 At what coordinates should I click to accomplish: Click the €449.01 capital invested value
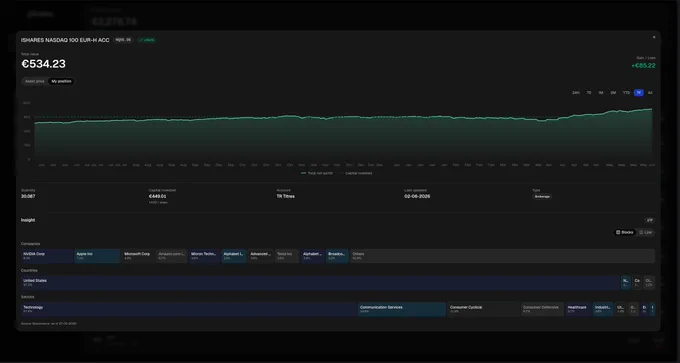158,196
